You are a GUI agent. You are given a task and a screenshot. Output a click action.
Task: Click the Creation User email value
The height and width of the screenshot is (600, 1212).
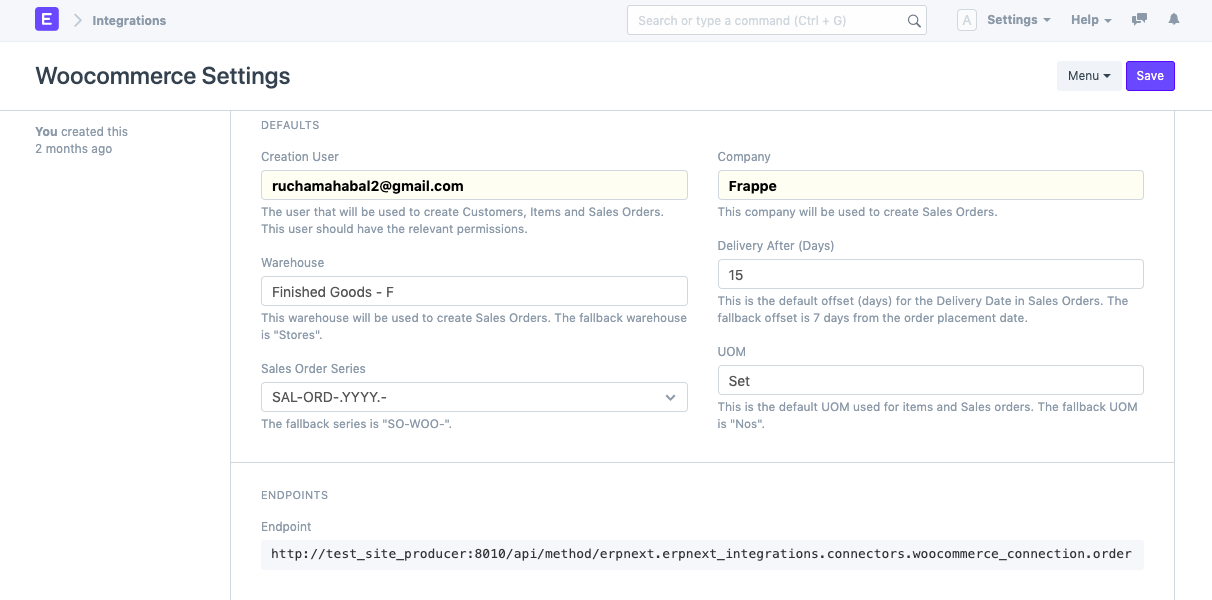coord(474,185)
